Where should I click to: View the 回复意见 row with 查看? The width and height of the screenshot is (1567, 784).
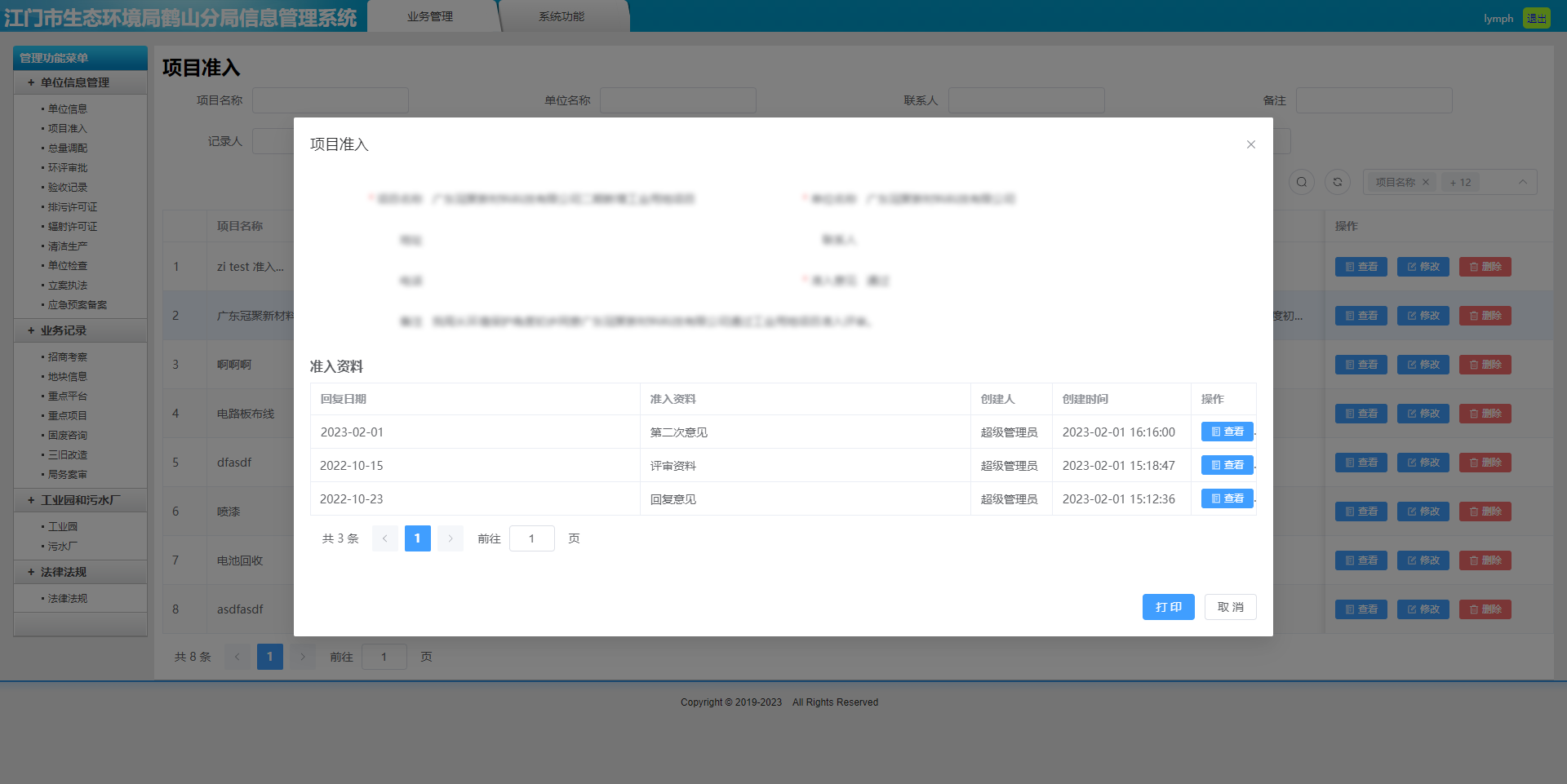(1227, 498)
